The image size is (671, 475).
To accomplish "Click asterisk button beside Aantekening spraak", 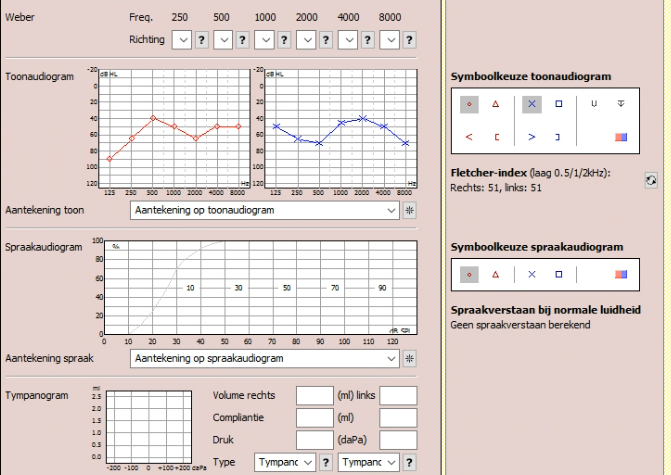I will [x=409, y=359].
